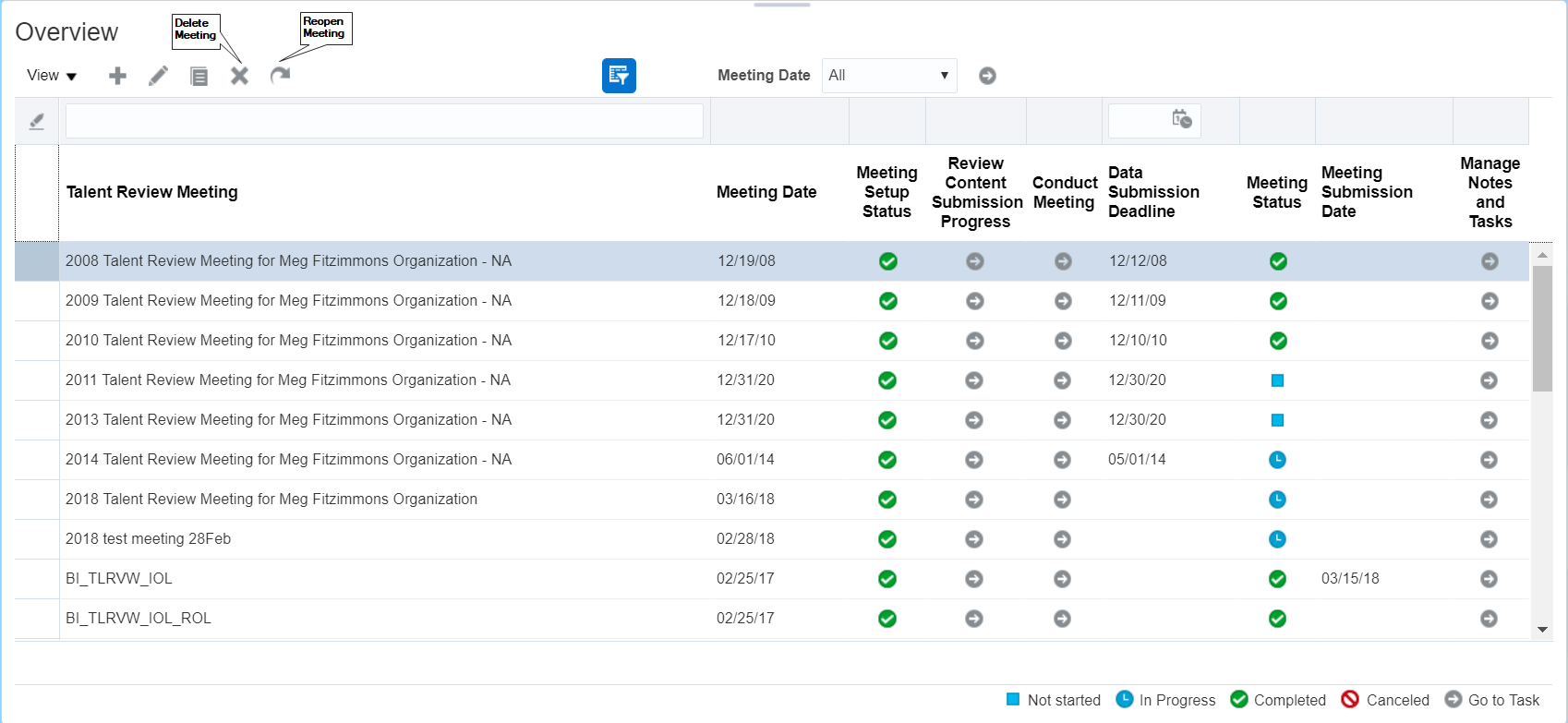This screenshot has height=723, width=1568.
Task: Open the View menu
Action: point(51,76)
